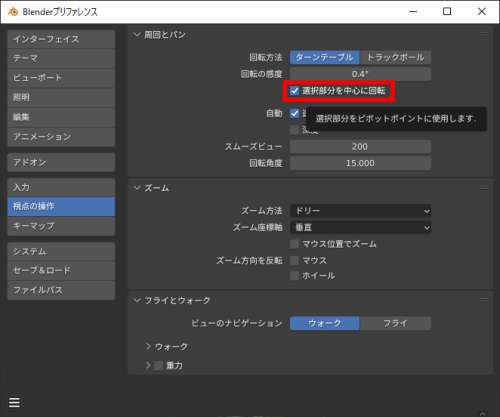Image resolution: width=500 pixels, height=417 pixels.
Task: Click the 回転角度 field showing 15.000
Action: [x=360, y=163]
